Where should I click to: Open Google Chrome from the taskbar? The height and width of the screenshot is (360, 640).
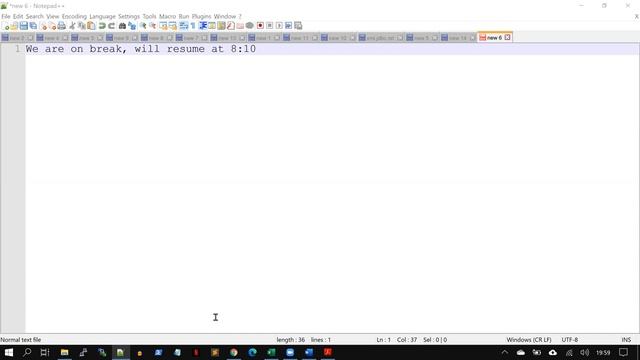tap(233, 352)
